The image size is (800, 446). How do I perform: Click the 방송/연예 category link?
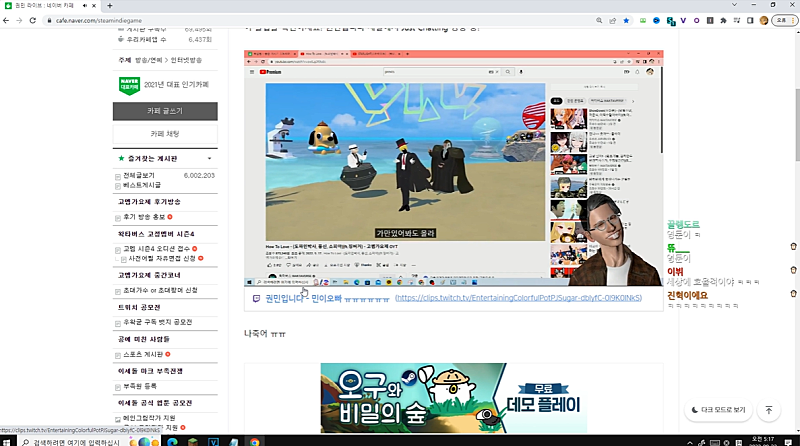click(x=148, y=60)
